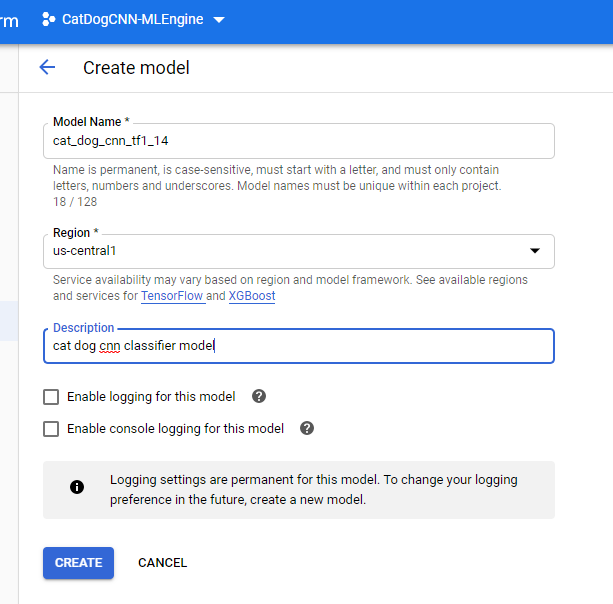This screenshot has height=604, width=613.
Task: Expand the CatDogCNN-MLEngine project dropdown arrow
Action: coord(219,20)
